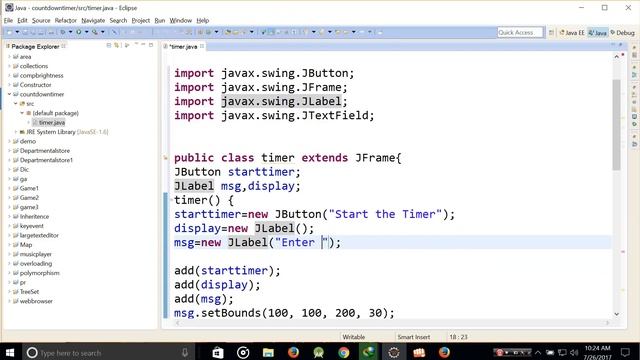The height and width of the screenshot is (360, 640).
Task: Click the Save toolbar icon
Action: click(x=25, y=32)
